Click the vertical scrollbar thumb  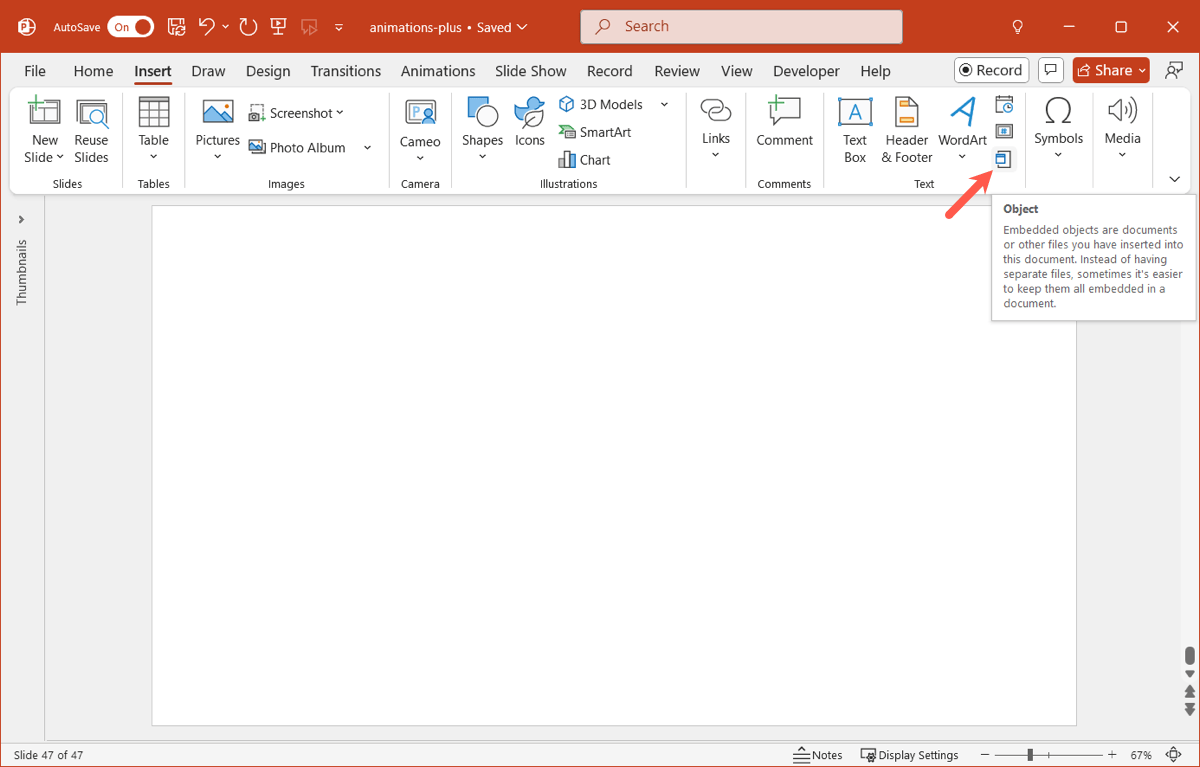point(1190,656)
